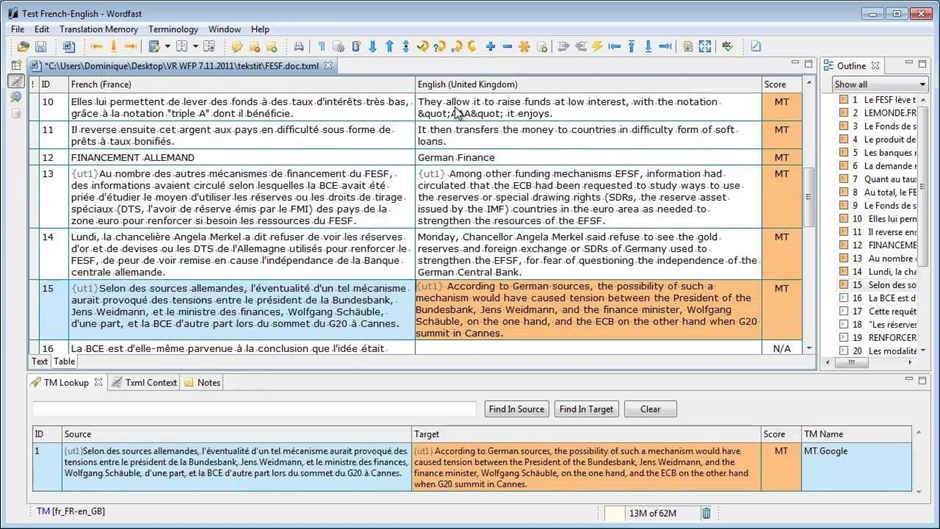Click the Clear button
The image size is (940, 529).
tap(650, 409)
